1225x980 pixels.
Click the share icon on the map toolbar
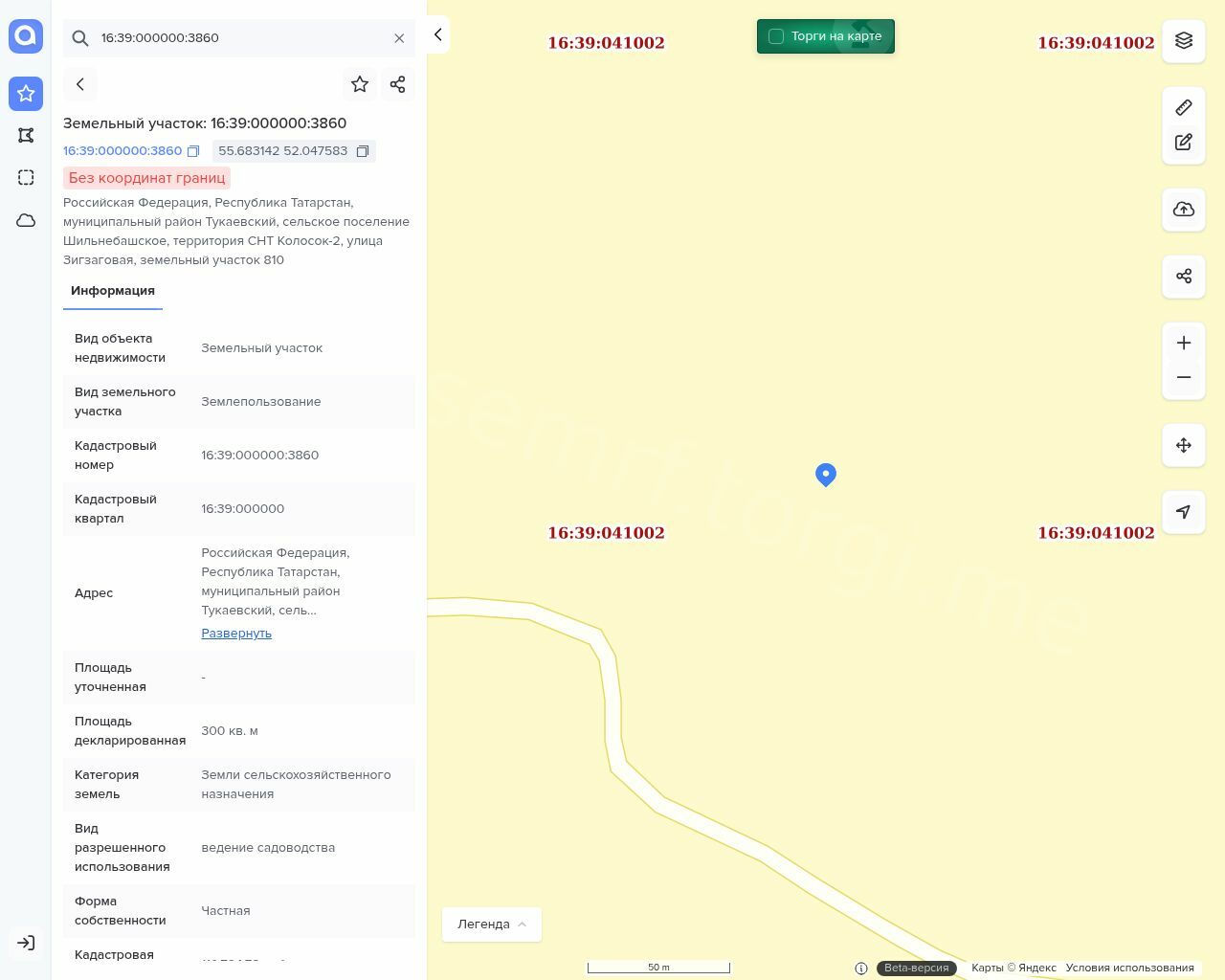pyautogui.click(x=1184, y=277)
